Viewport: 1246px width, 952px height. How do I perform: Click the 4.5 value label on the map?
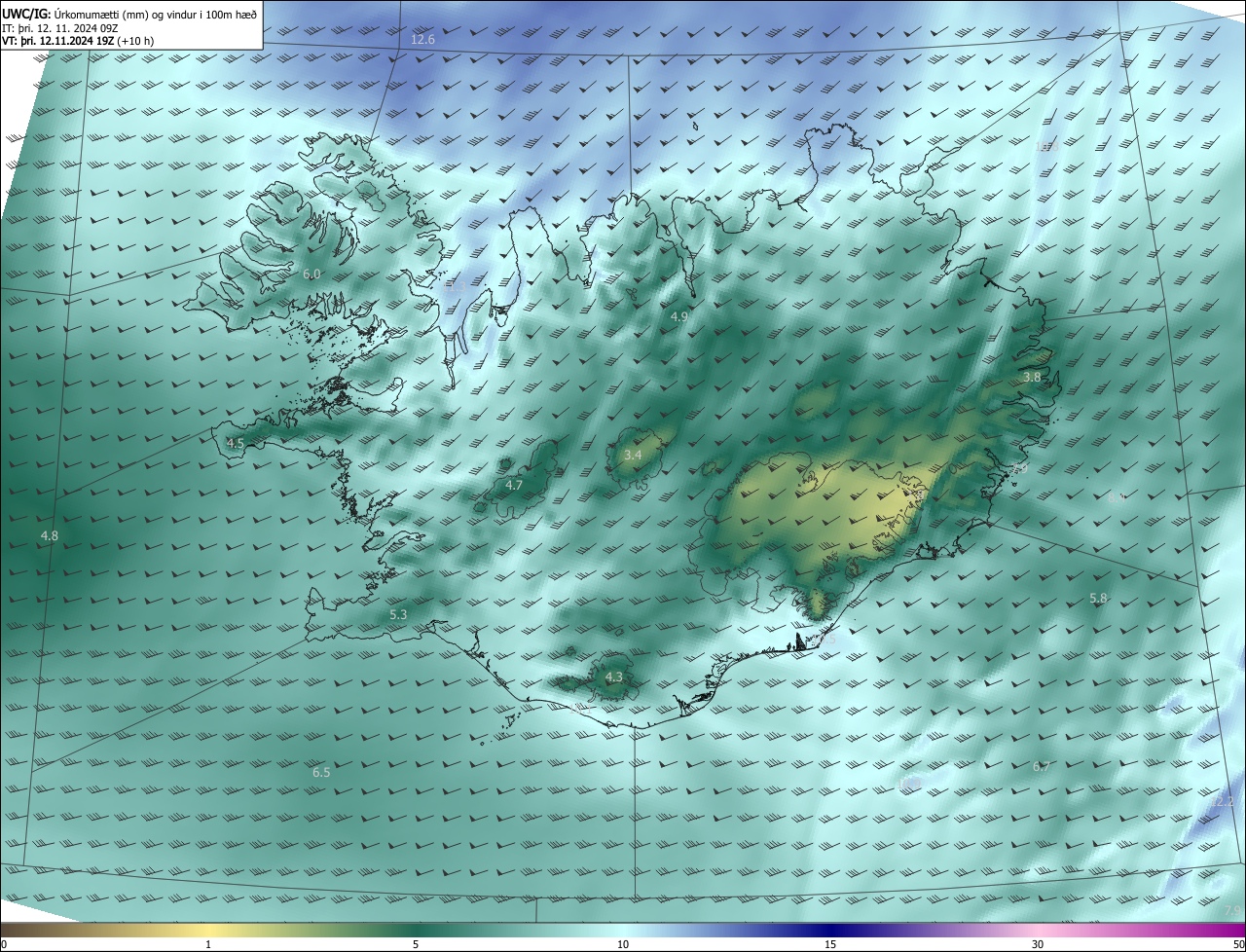(236, 444)
